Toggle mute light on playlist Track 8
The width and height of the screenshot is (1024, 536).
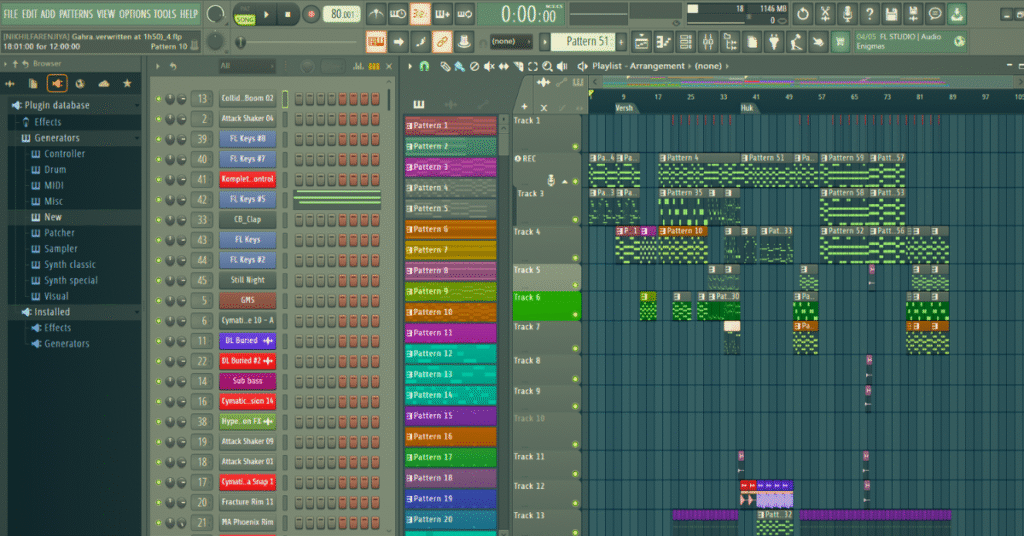coord(575,379)
